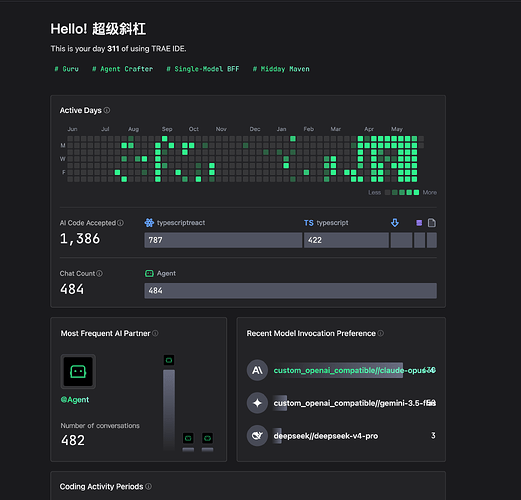Click the DeepSeek whale model icon
The image size is (521, 500).
point(257,436)
